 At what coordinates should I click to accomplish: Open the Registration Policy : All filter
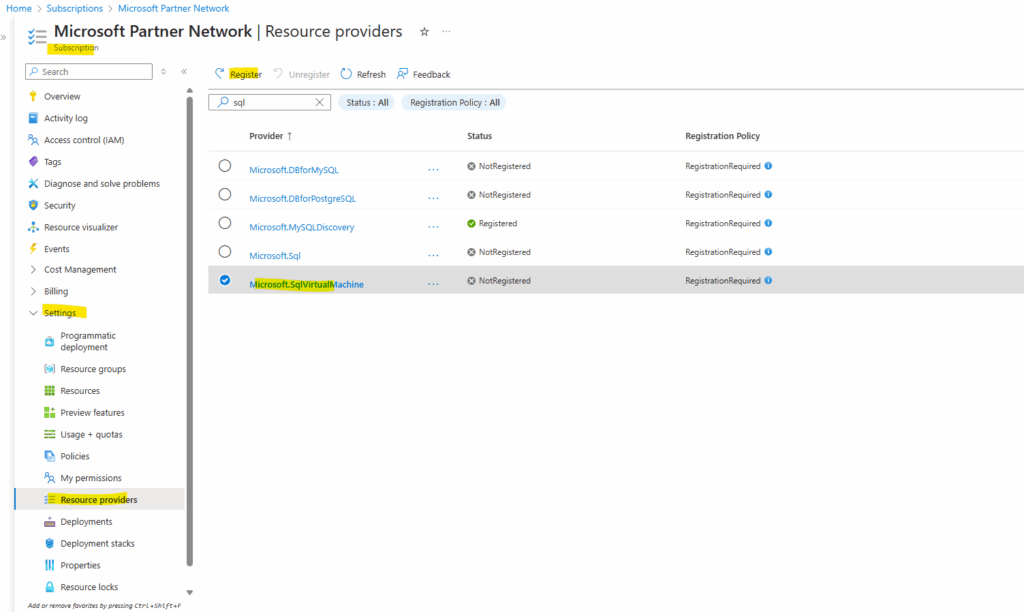coord(455,103)
